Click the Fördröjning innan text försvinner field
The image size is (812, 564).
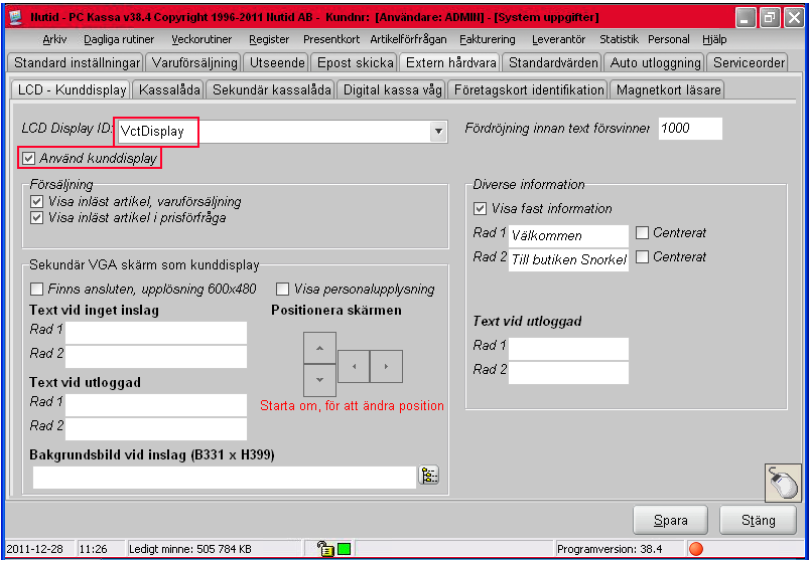coord(690,129)
